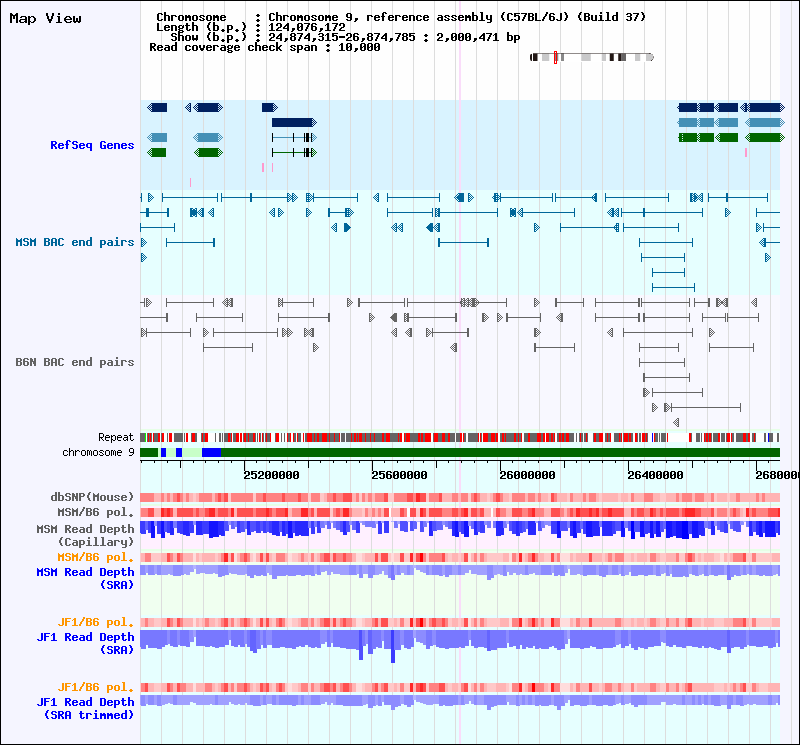Click the Repeat track label
Screen dimensions: 800x745
coord(116,437)
